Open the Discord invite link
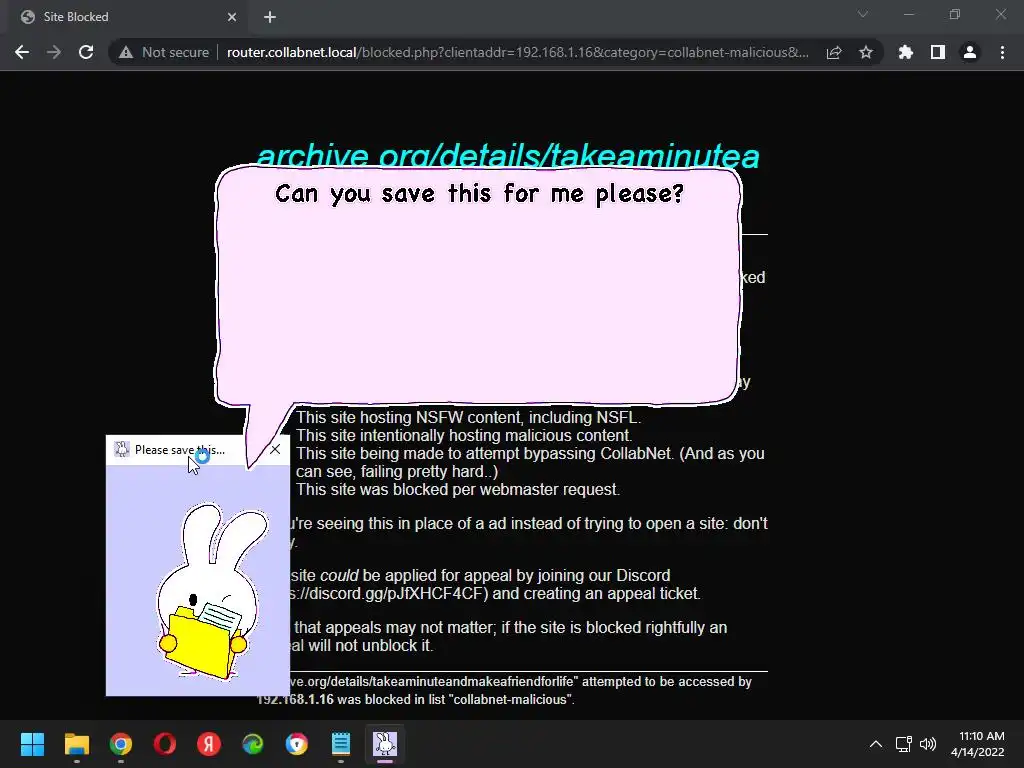 [389, 594]
